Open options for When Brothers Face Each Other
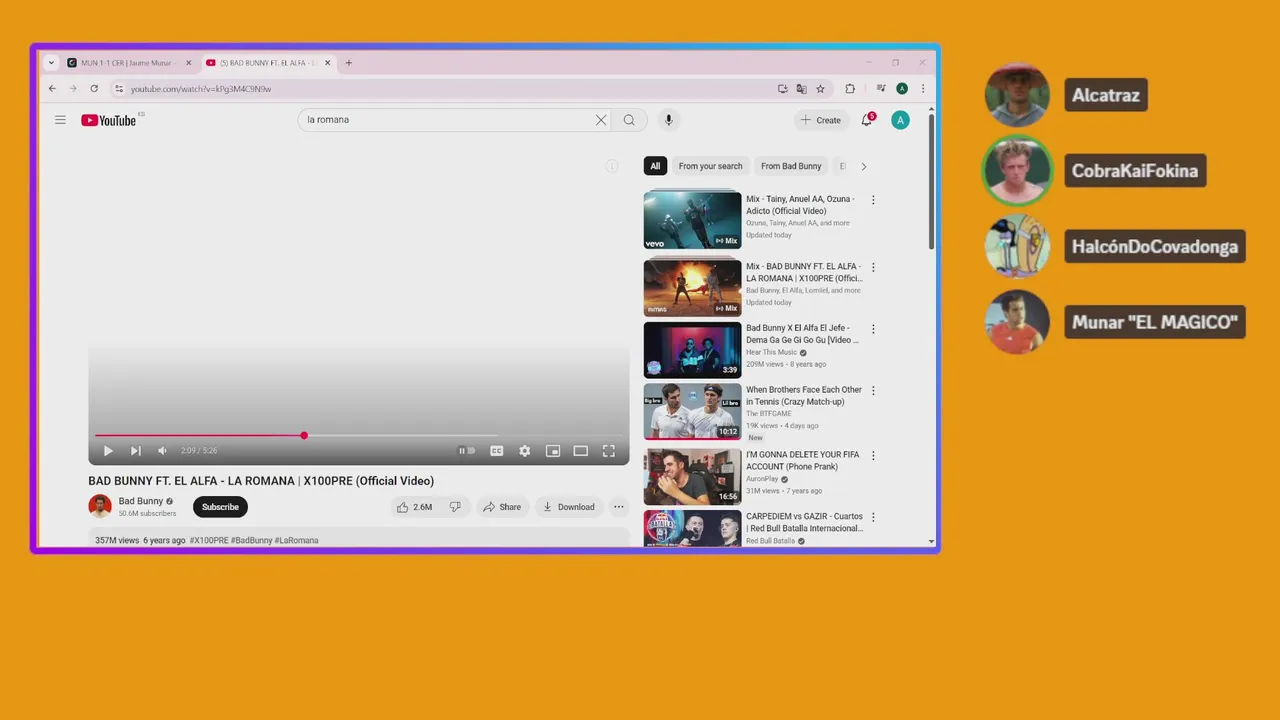This screenshot has height=720, width=1280. click(873, 391)
